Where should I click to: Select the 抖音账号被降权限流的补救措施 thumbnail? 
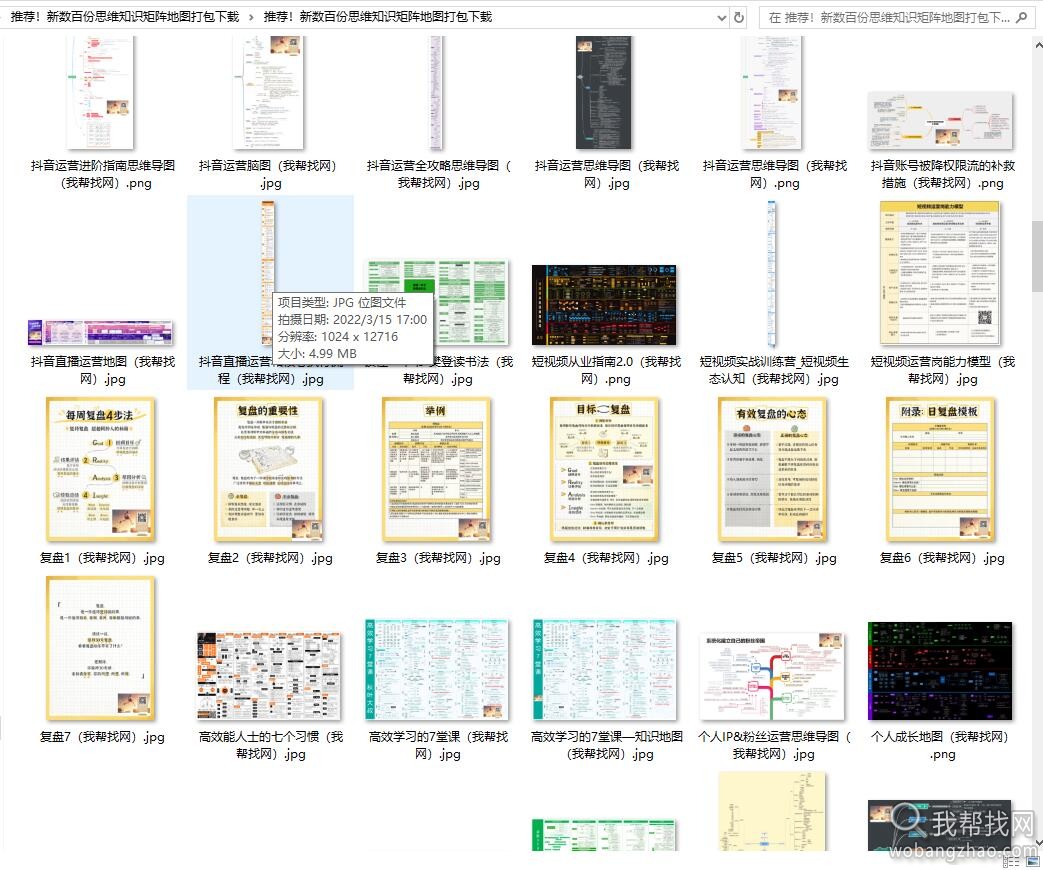(941, 121)
